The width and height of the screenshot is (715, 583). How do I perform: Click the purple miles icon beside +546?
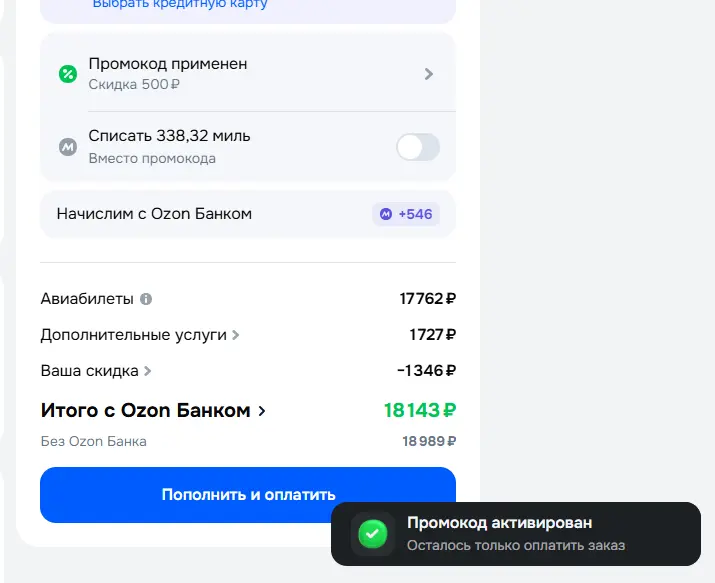pos(386,214)
